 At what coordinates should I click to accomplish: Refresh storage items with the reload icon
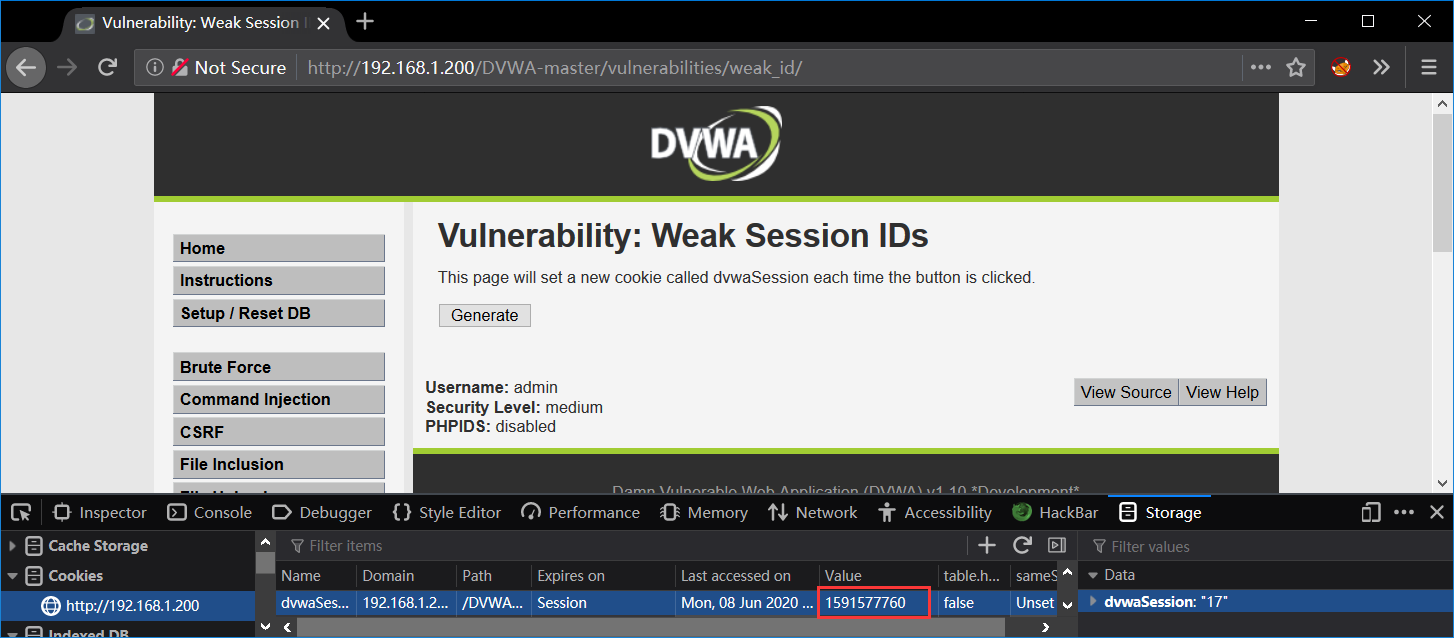tap(1022, 545)
